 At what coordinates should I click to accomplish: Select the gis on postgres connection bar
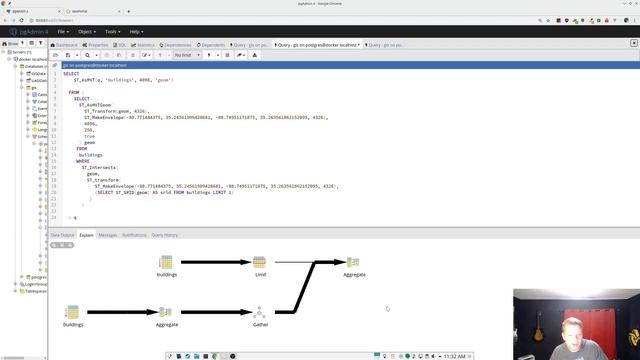pos(351,65)
